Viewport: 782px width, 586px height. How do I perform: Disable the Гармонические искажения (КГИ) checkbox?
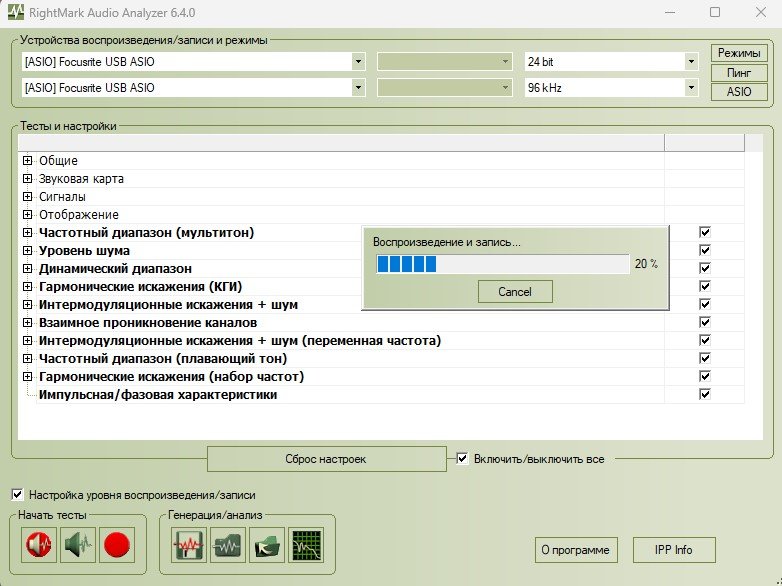pyautogui.click(x=705, y=286)
